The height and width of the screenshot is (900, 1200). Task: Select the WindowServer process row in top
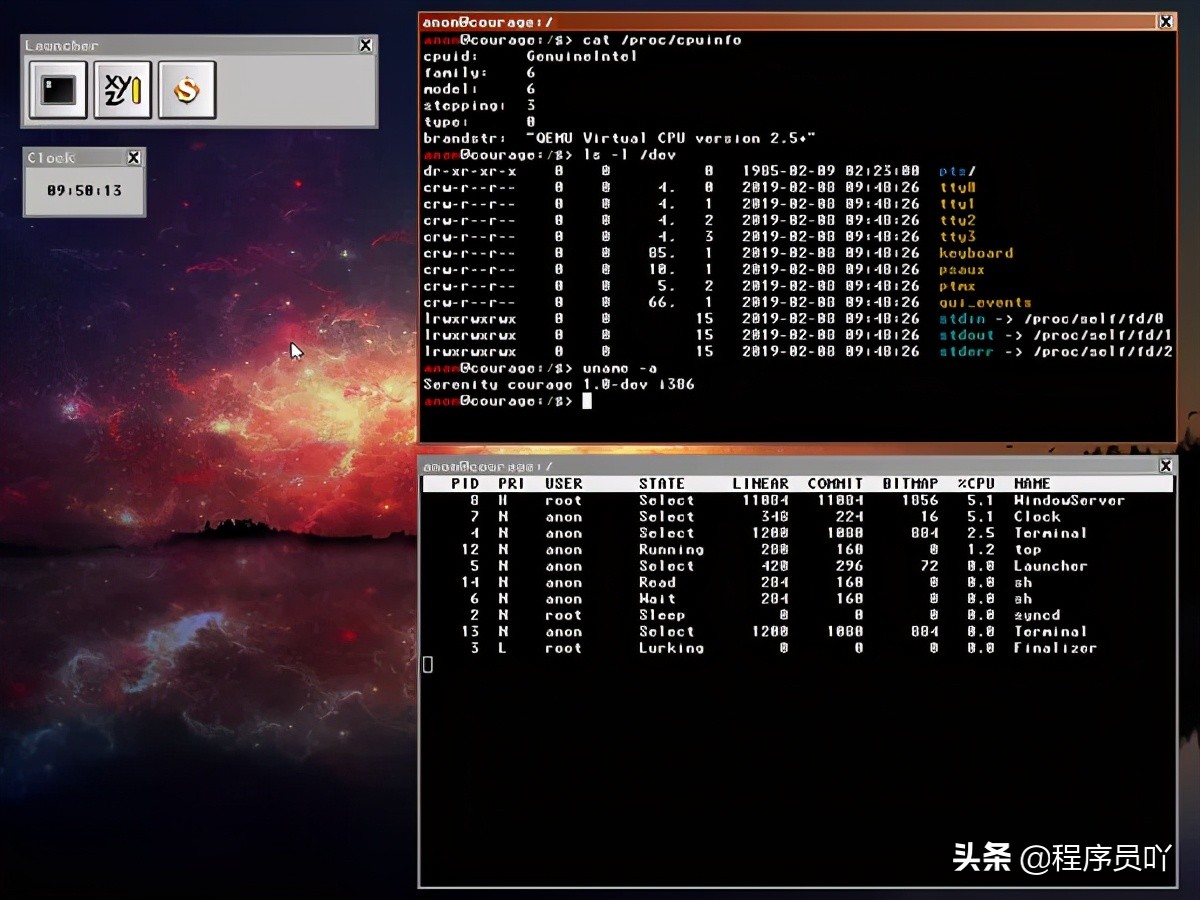click(1069, 500)
